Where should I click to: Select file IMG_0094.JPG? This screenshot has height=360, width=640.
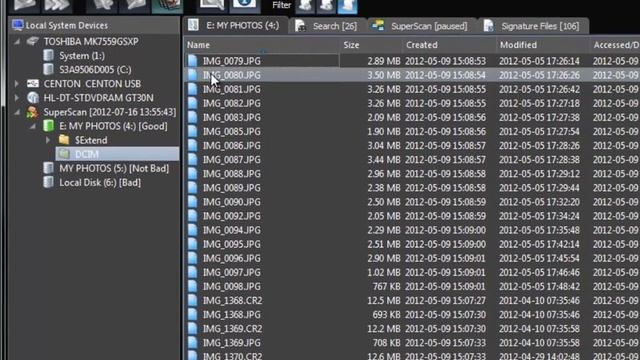click(x=231, y=230)
